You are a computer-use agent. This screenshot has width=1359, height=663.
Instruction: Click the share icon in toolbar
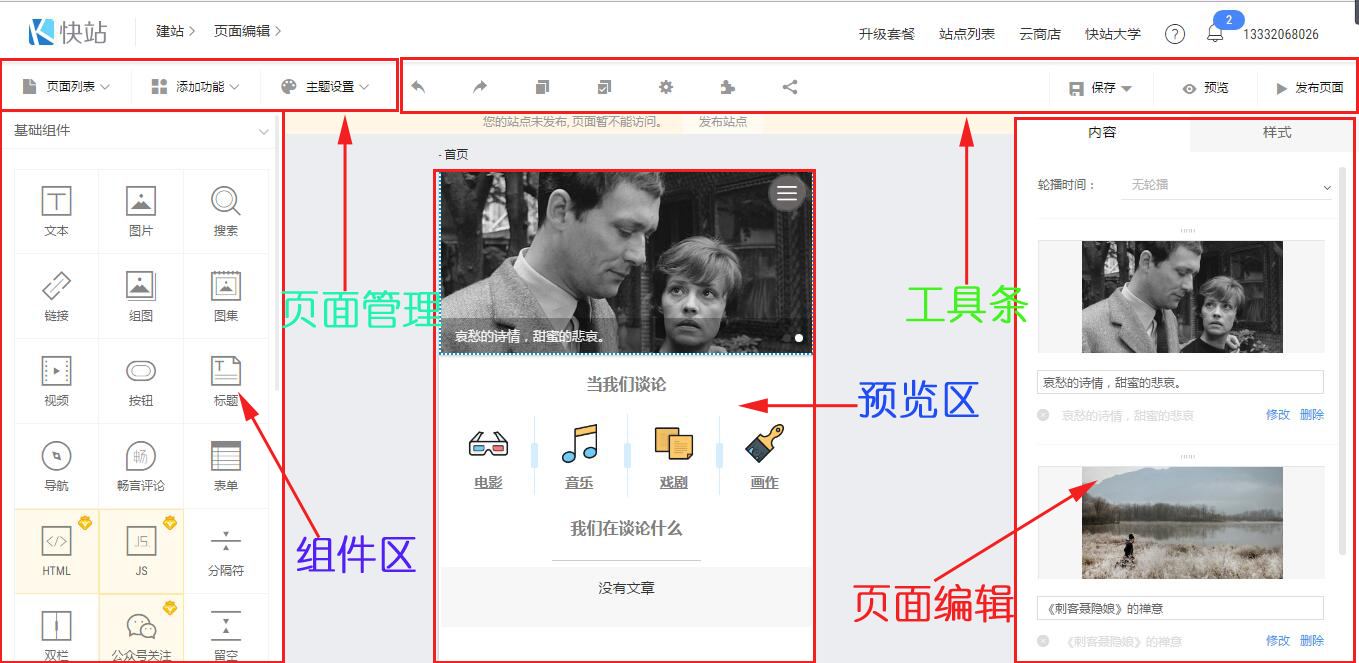coord(790,87)
